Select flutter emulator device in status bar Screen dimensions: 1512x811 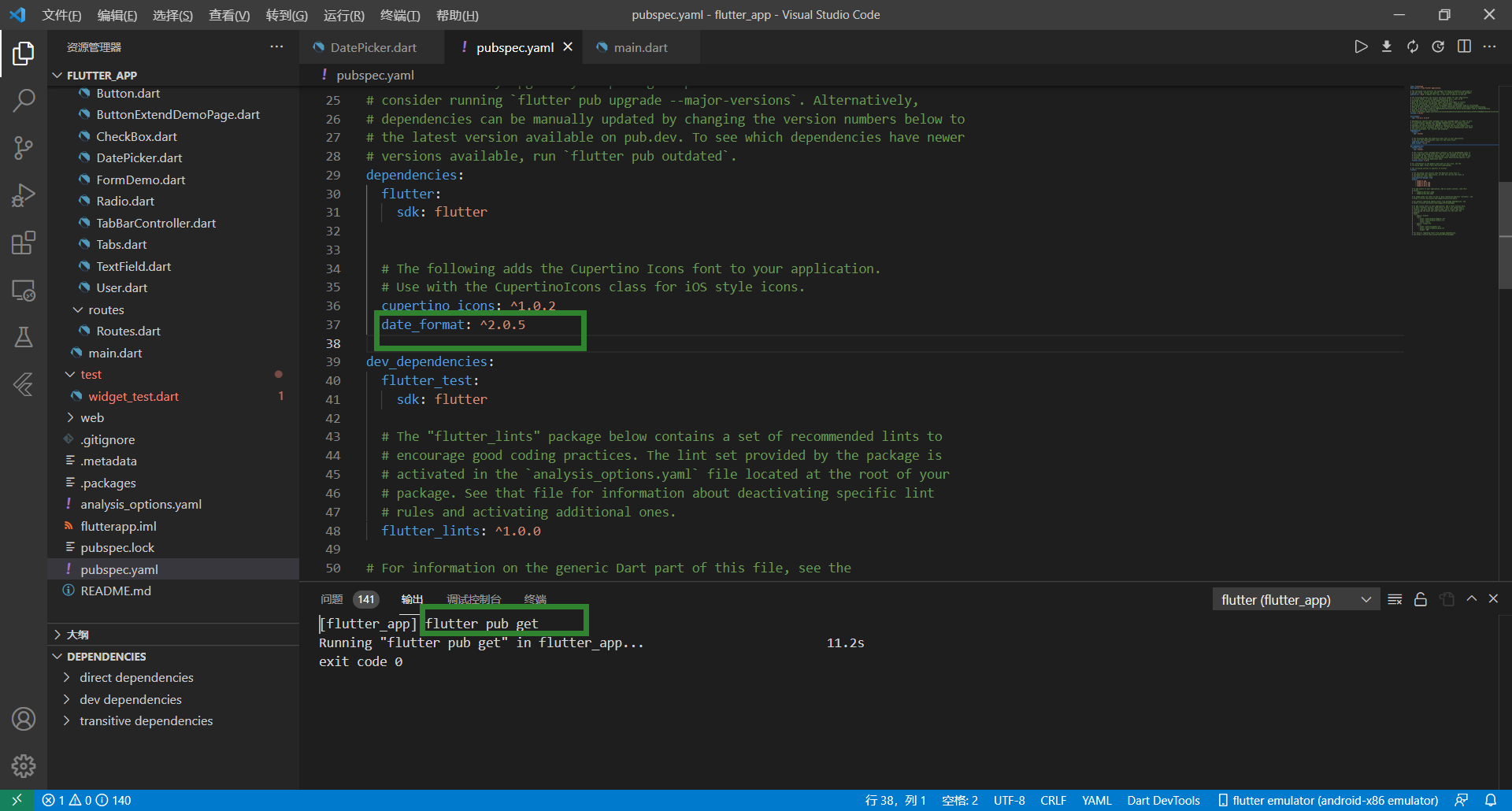click(x=1329, y=800)
